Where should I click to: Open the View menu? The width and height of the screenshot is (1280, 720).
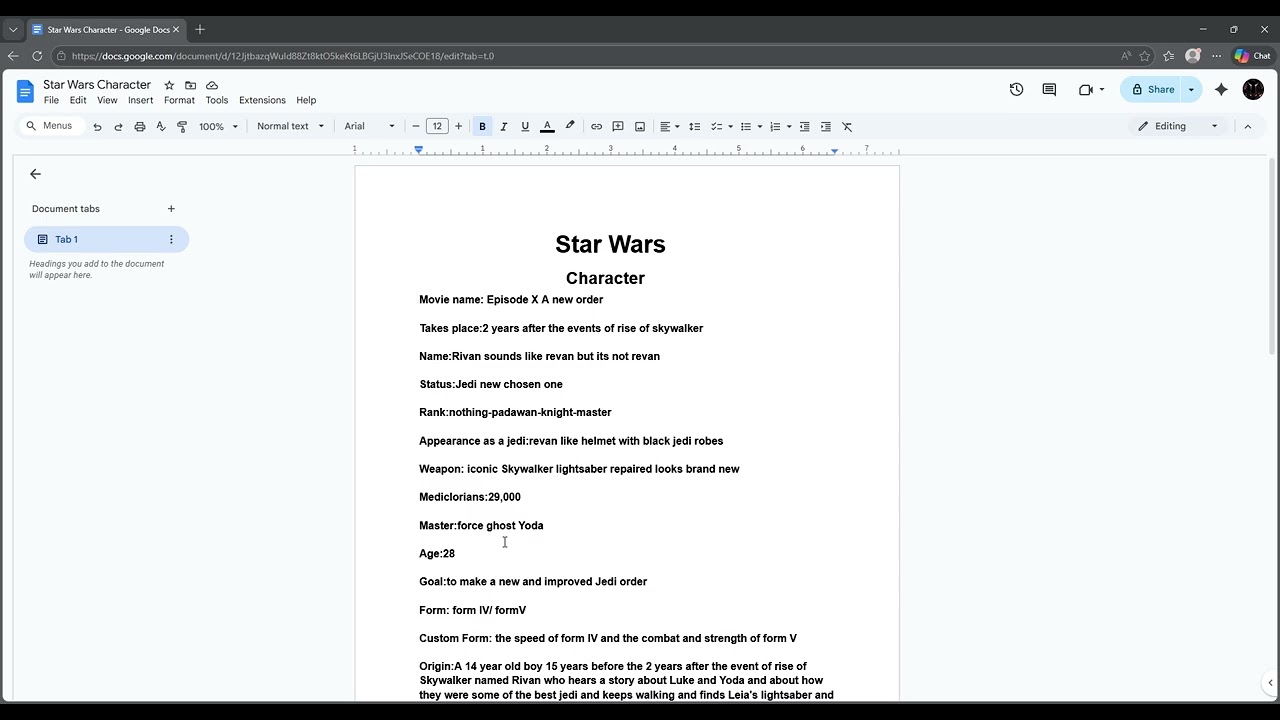coord(107,100)
